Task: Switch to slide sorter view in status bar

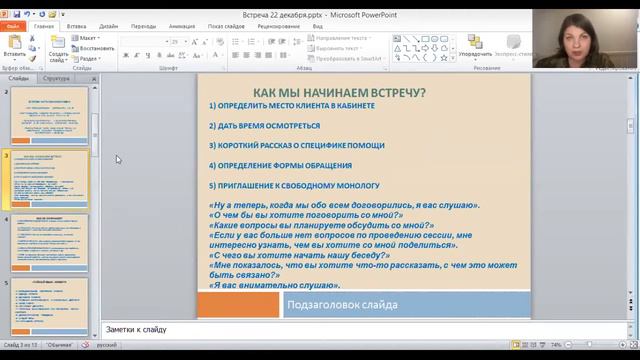Action: [x=525, y=345]
